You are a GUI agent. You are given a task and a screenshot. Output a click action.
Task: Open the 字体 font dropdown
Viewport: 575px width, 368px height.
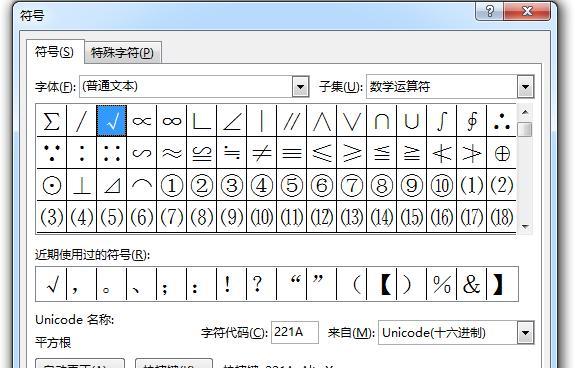(300, 87)
